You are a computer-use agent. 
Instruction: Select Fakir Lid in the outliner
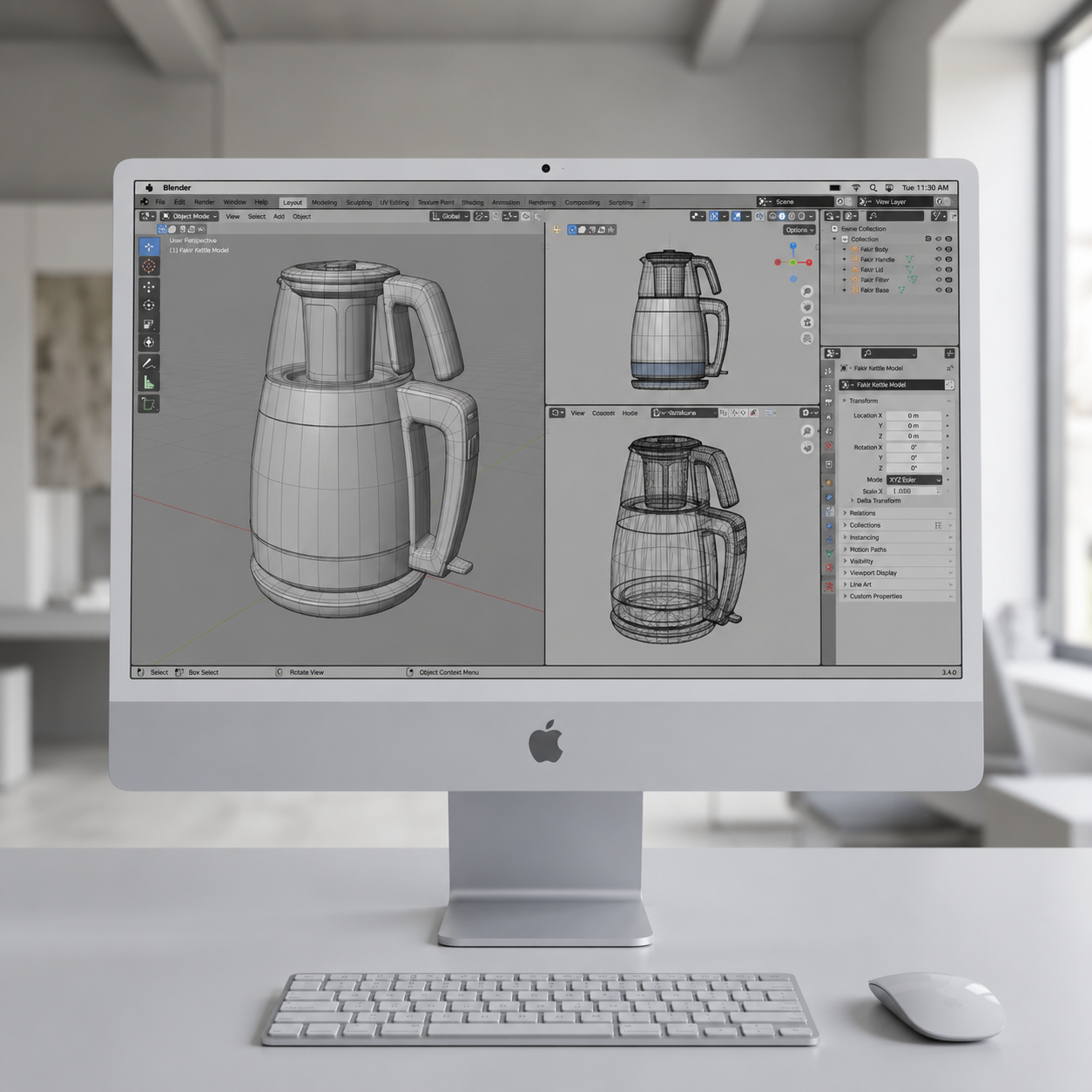[872, 270]
